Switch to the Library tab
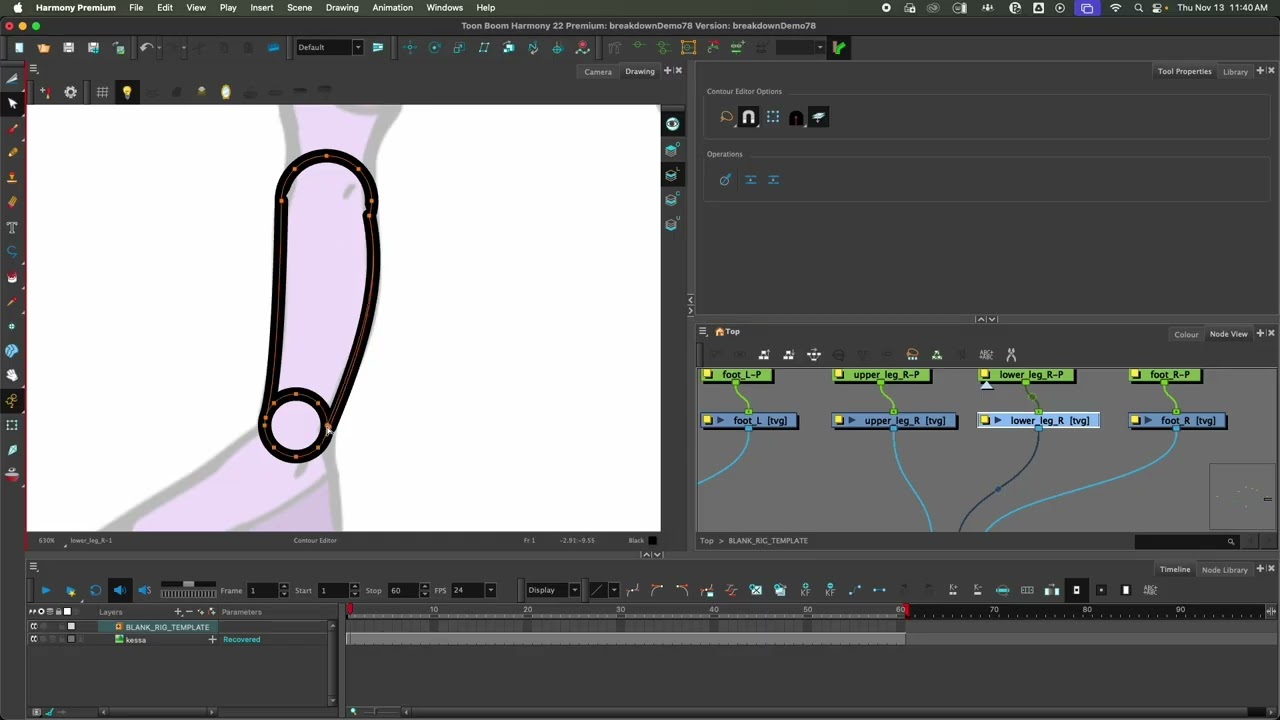Screen dimensions: 1280x720 pos(1235,71)
